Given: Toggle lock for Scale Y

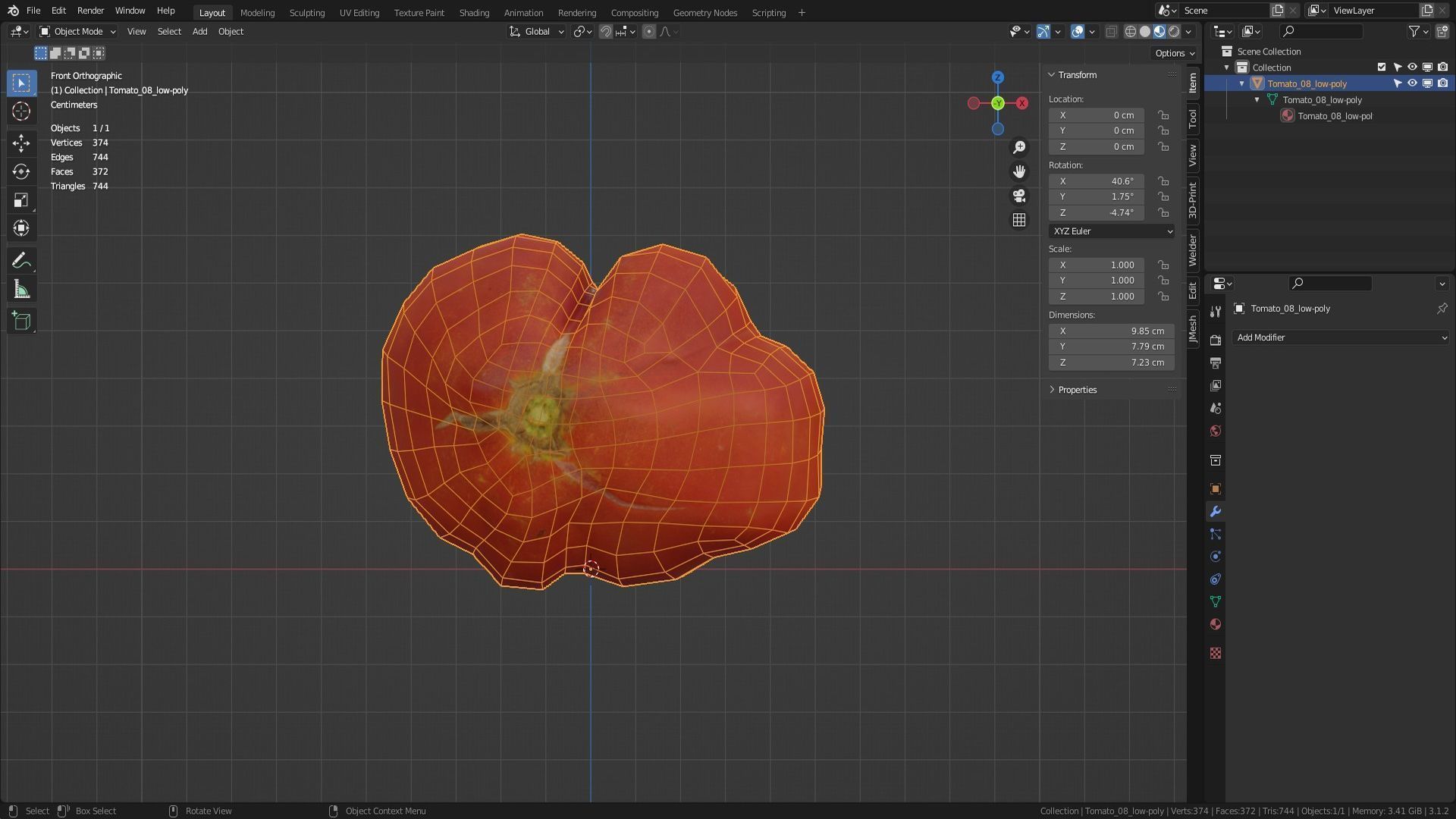Looking at the screenshot, I should click(1163, 281).
